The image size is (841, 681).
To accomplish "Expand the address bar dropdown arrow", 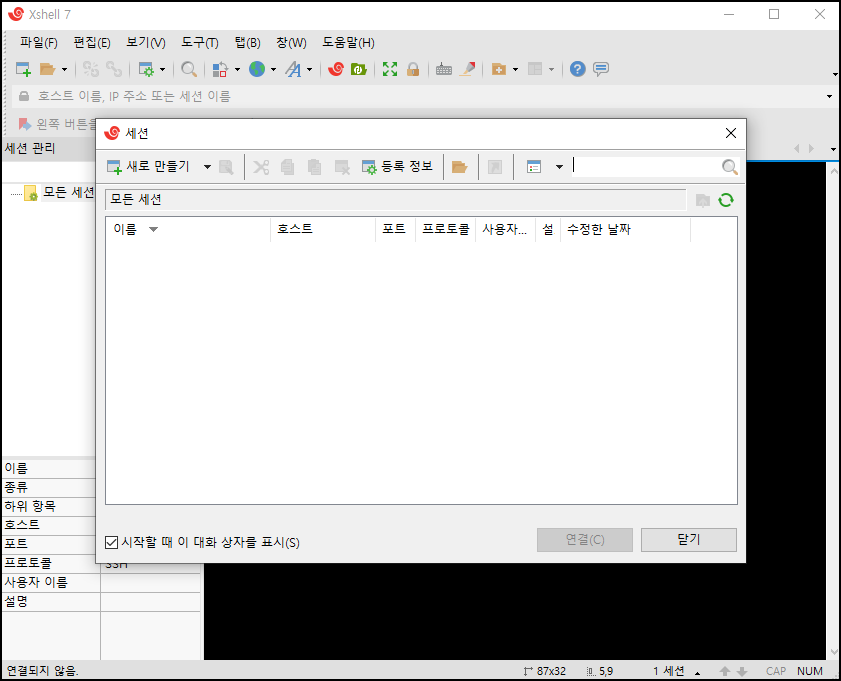I will (830, 97).
